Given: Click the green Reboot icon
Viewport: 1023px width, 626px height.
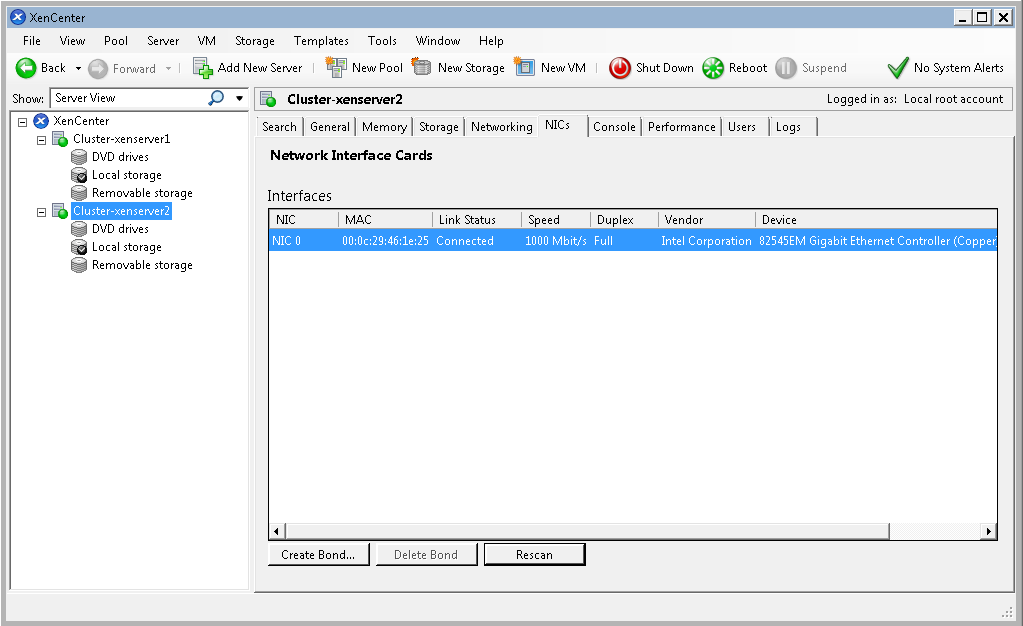Looking at the screenshot, I should (x=713, y=68).
